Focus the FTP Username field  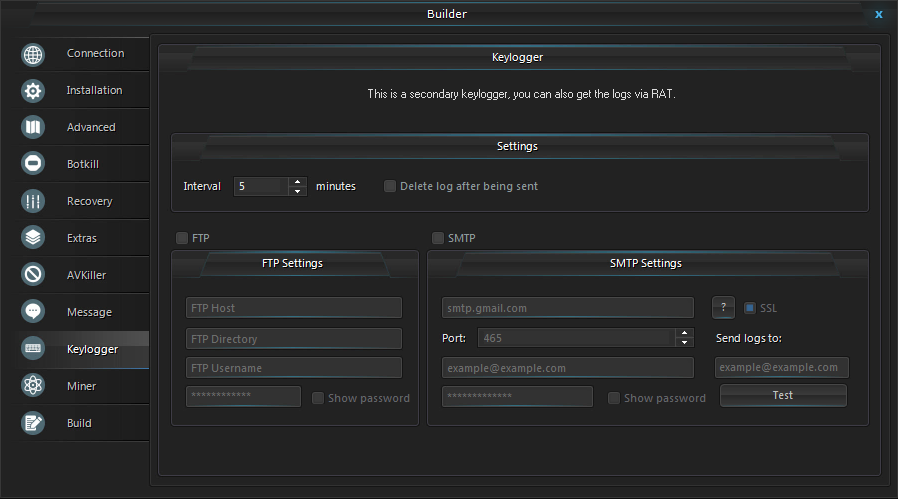click(294, 368)
